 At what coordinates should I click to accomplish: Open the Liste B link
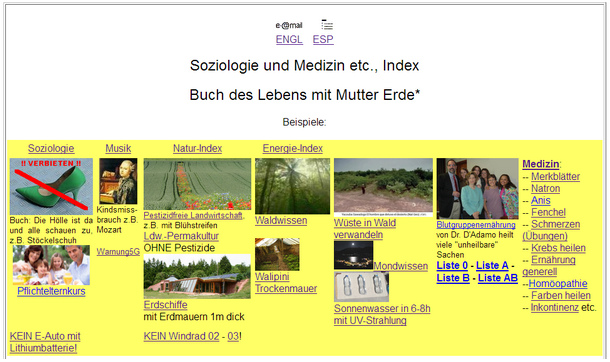453,278
